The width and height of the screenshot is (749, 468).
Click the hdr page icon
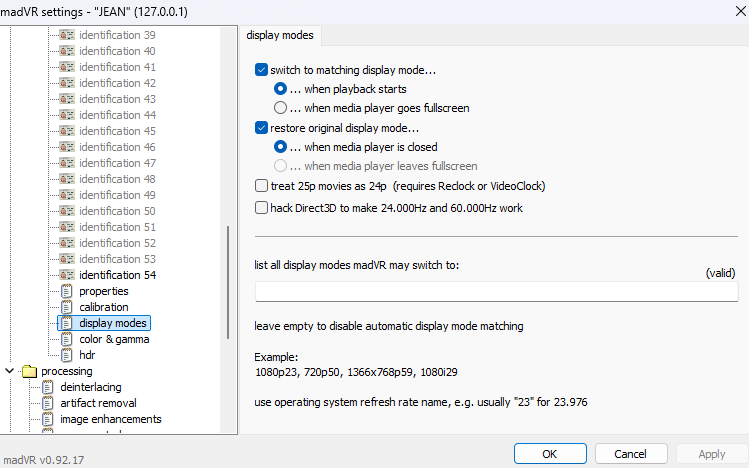[67, 355]
